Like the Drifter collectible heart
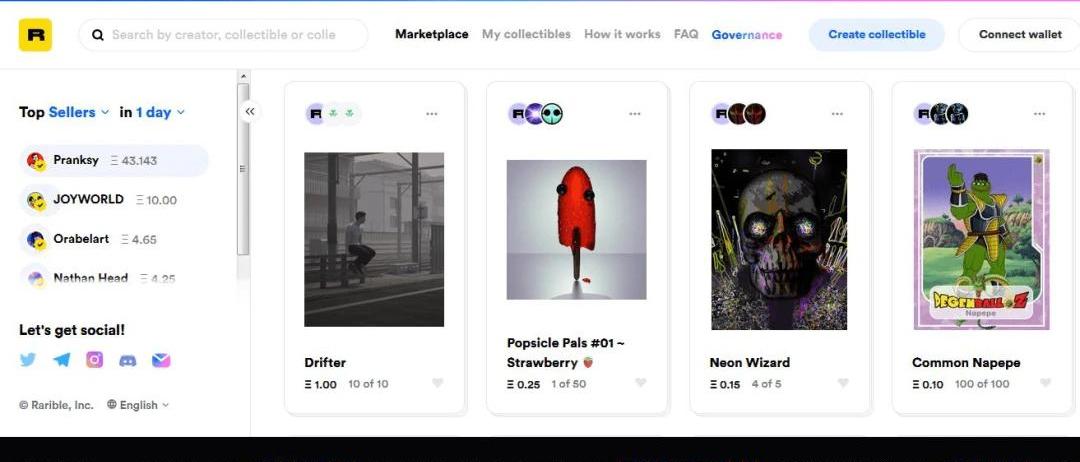The image size is (1080, 462). (437, 383)
